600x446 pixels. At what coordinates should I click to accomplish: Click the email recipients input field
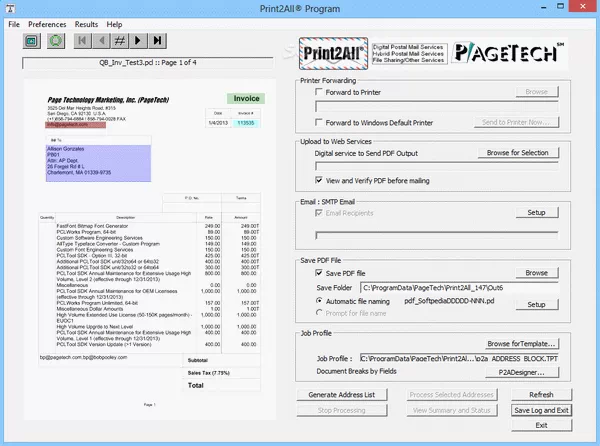pos(437,235)
